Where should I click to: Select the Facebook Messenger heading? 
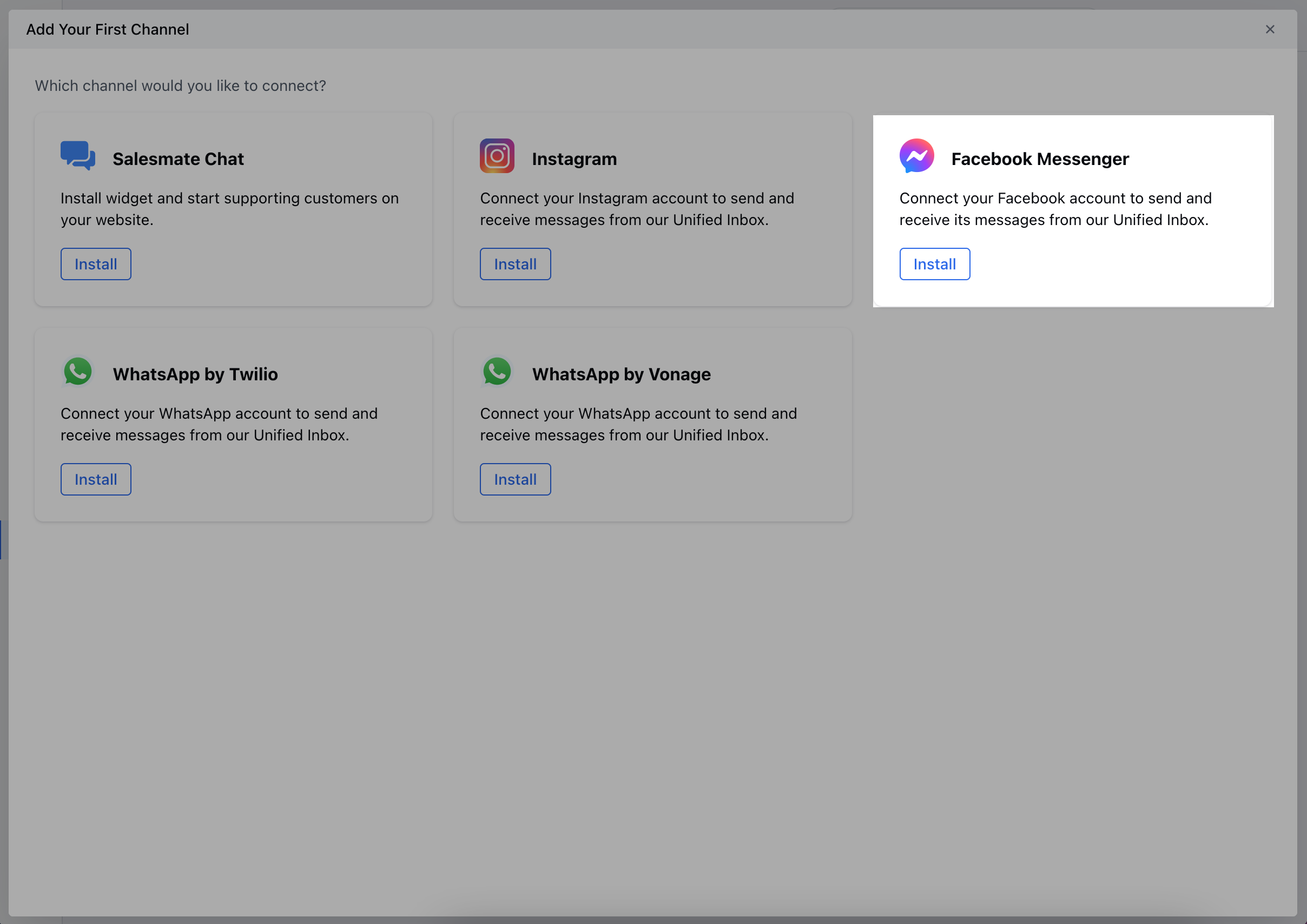pyautogui.click(x=1040, y=159)
